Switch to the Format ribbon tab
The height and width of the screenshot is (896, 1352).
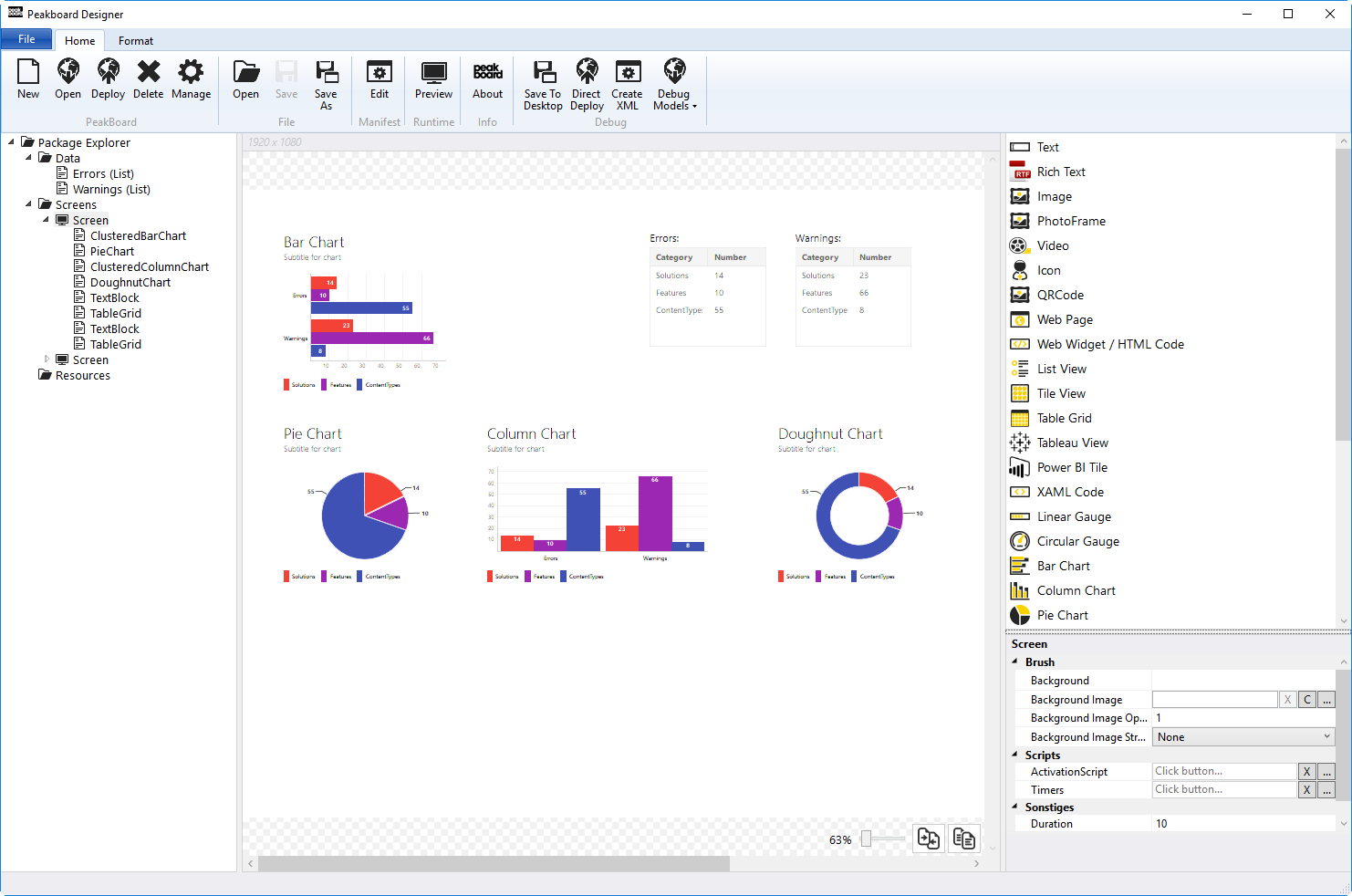(136, 41)
